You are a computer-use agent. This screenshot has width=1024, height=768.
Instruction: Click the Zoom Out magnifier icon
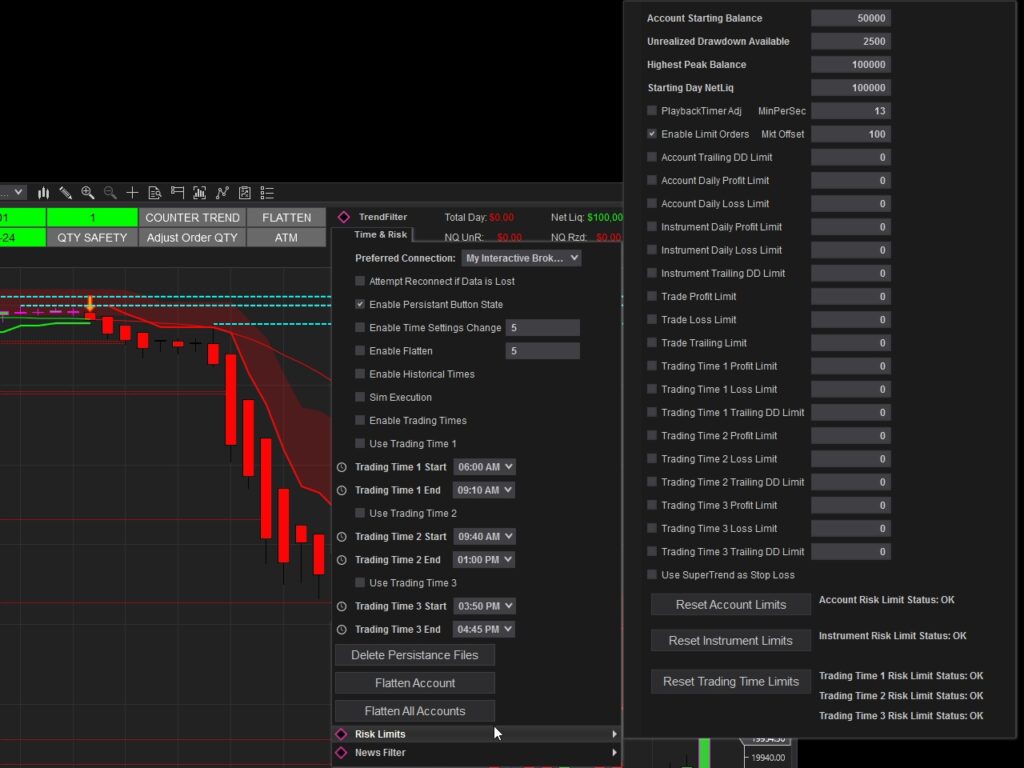[110, 192]
